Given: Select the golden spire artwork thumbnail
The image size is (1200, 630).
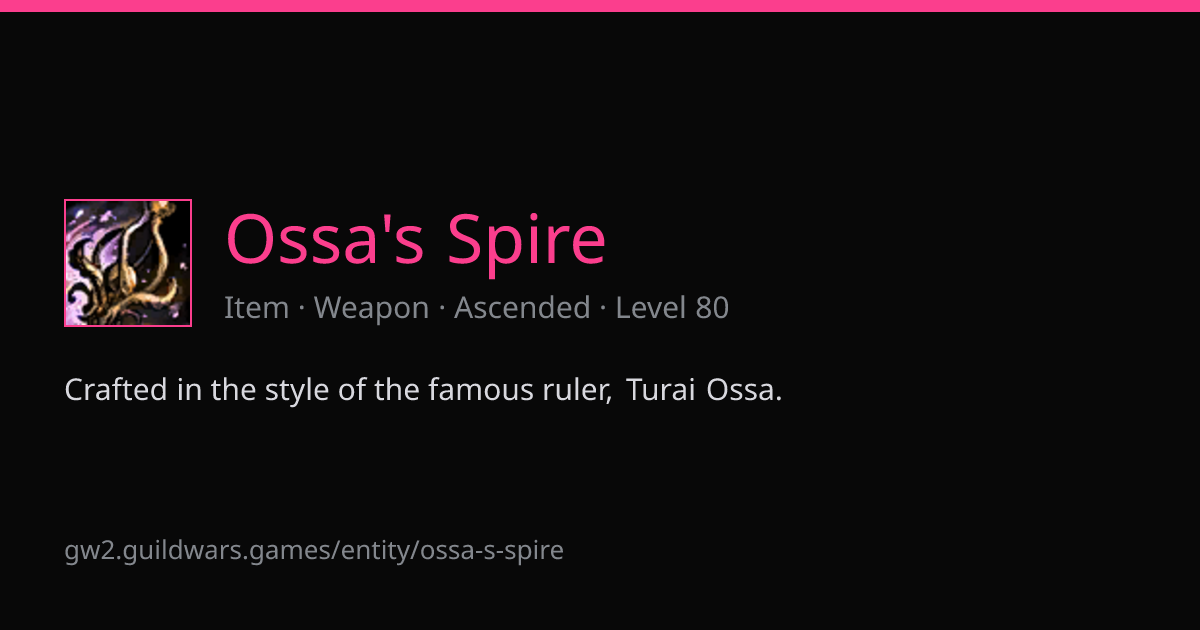Looking at the screenshot, I should point(128,263).
